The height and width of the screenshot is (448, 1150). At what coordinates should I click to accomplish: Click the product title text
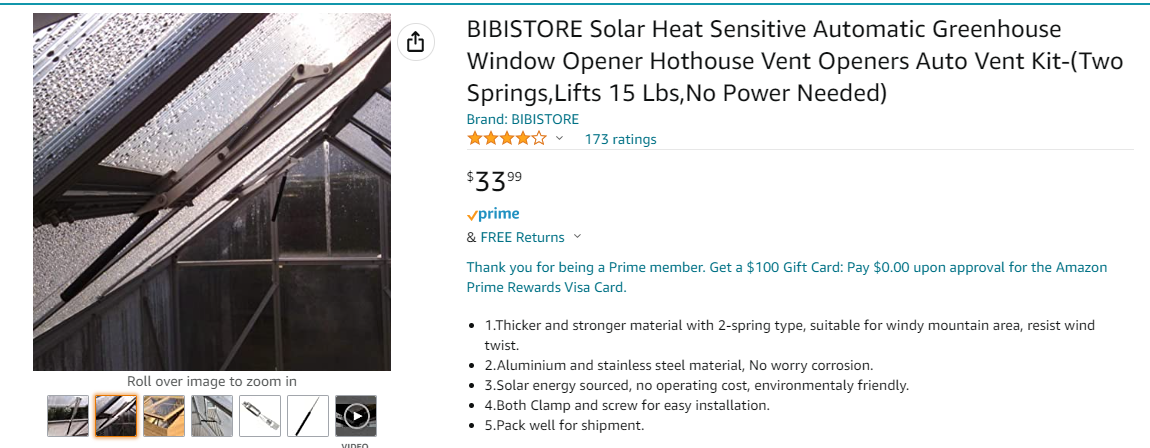click(795, 61)
